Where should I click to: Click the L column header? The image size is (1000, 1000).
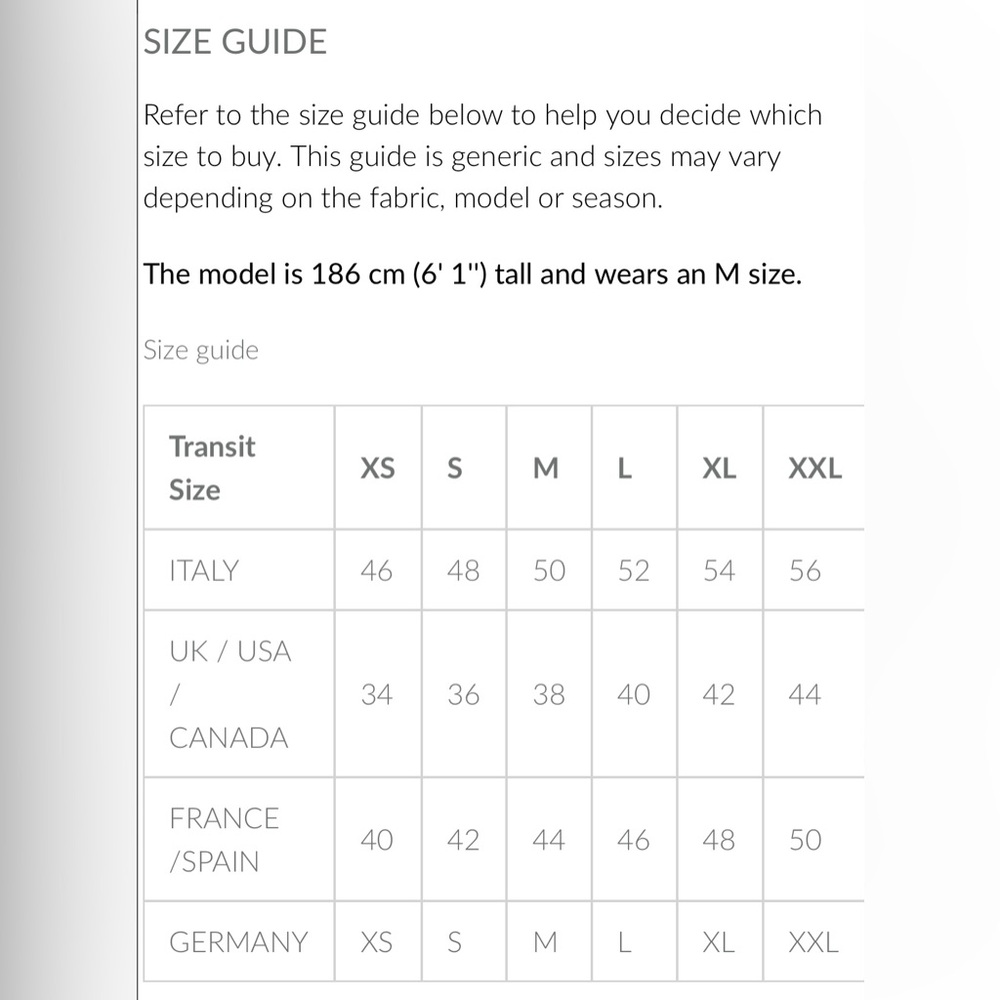pos(635,468)
